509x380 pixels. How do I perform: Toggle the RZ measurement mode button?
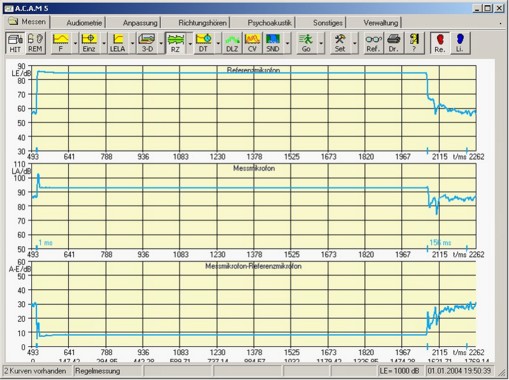pos(176,43)
